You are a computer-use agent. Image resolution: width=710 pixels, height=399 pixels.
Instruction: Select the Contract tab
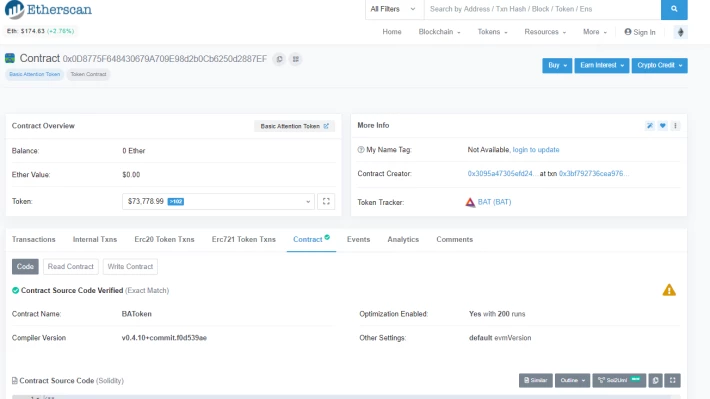(x=311, y=240)
